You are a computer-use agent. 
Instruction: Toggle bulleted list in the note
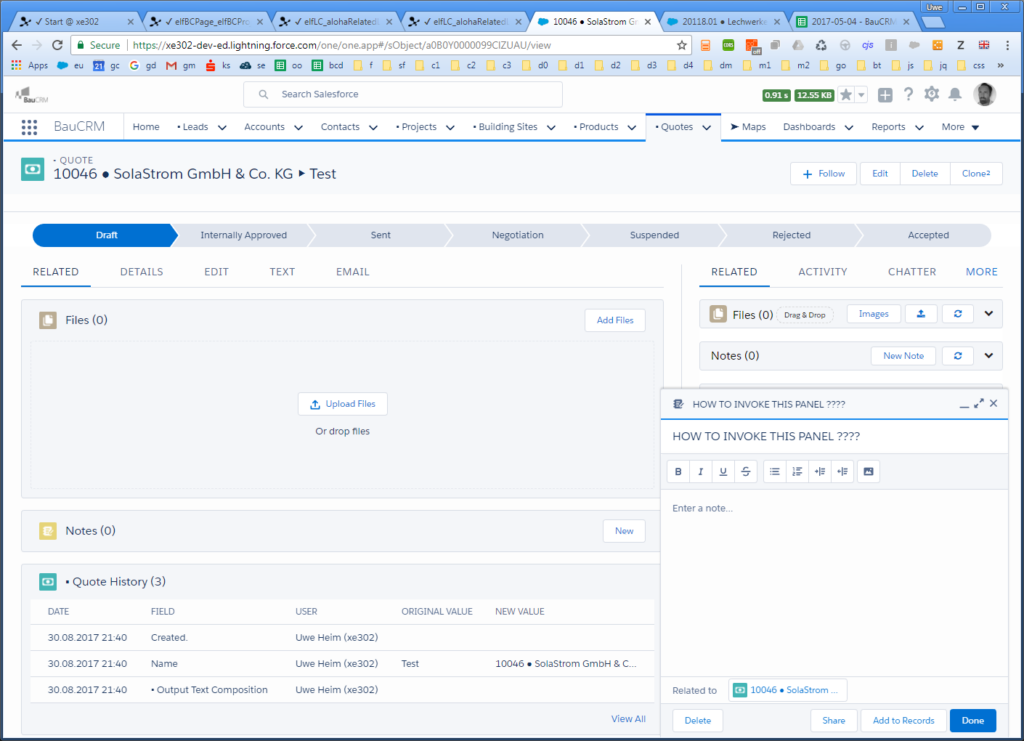pos(775,471)
